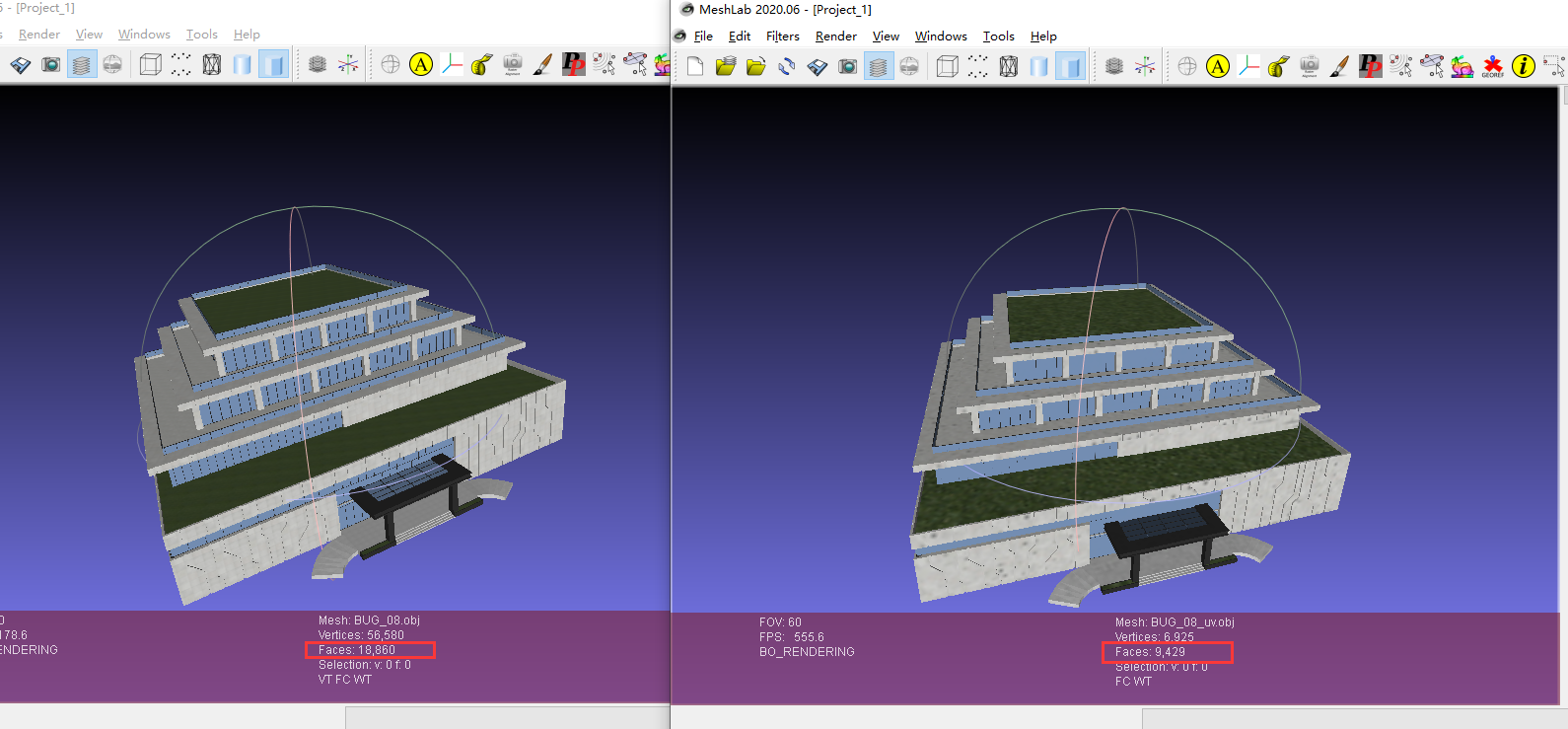The image size is (1568, 729).
Task: Click the yellow Info icon
Action: coord(1524,66)
